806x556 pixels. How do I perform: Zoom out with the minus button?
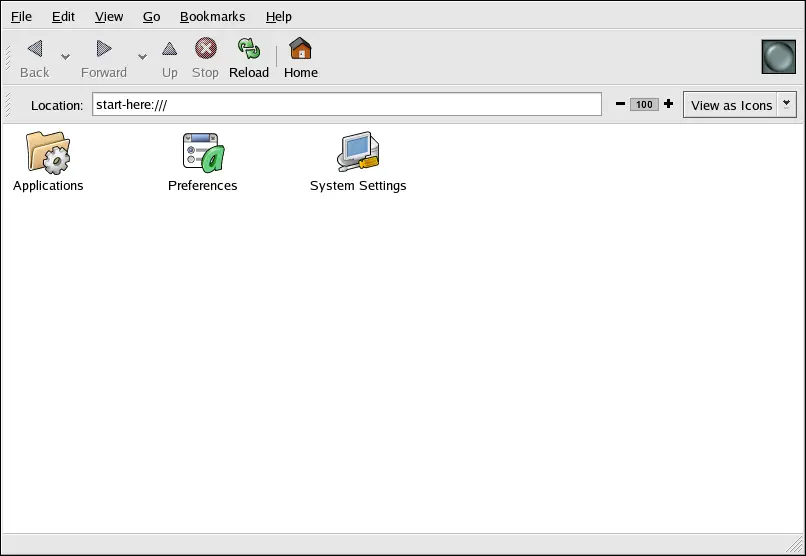[x=620, y=104]
